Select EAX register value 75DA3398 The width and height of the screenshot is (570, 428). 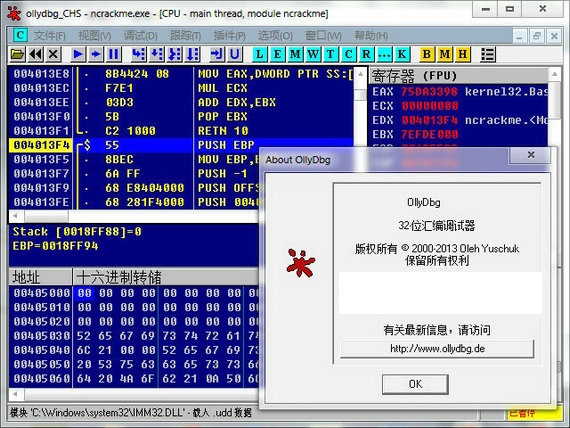[x=429, y=92]
